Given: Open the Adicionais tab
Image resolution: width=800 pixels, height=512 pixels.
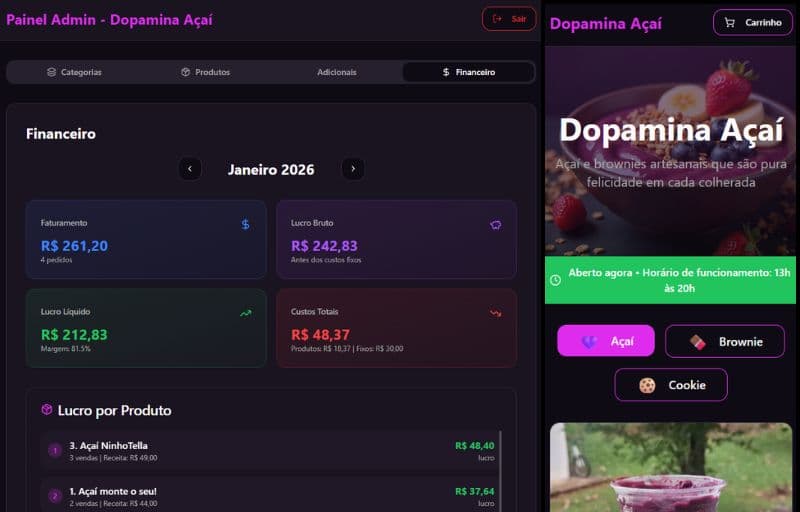Looking at the screenshot, I should click(337, 72).
